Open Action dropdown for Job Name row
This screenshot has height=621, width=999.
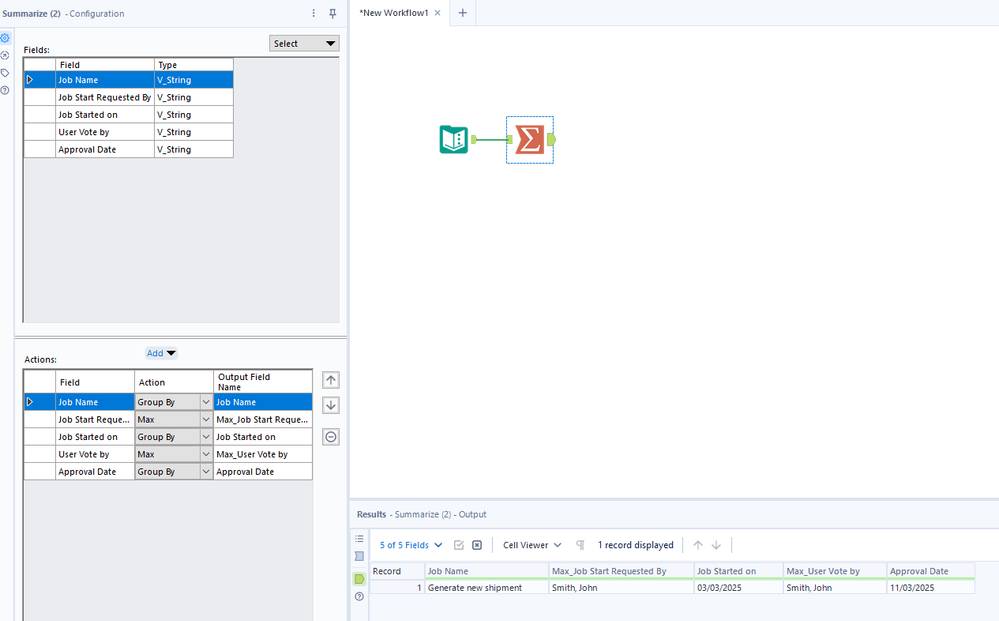coord(206,403)
